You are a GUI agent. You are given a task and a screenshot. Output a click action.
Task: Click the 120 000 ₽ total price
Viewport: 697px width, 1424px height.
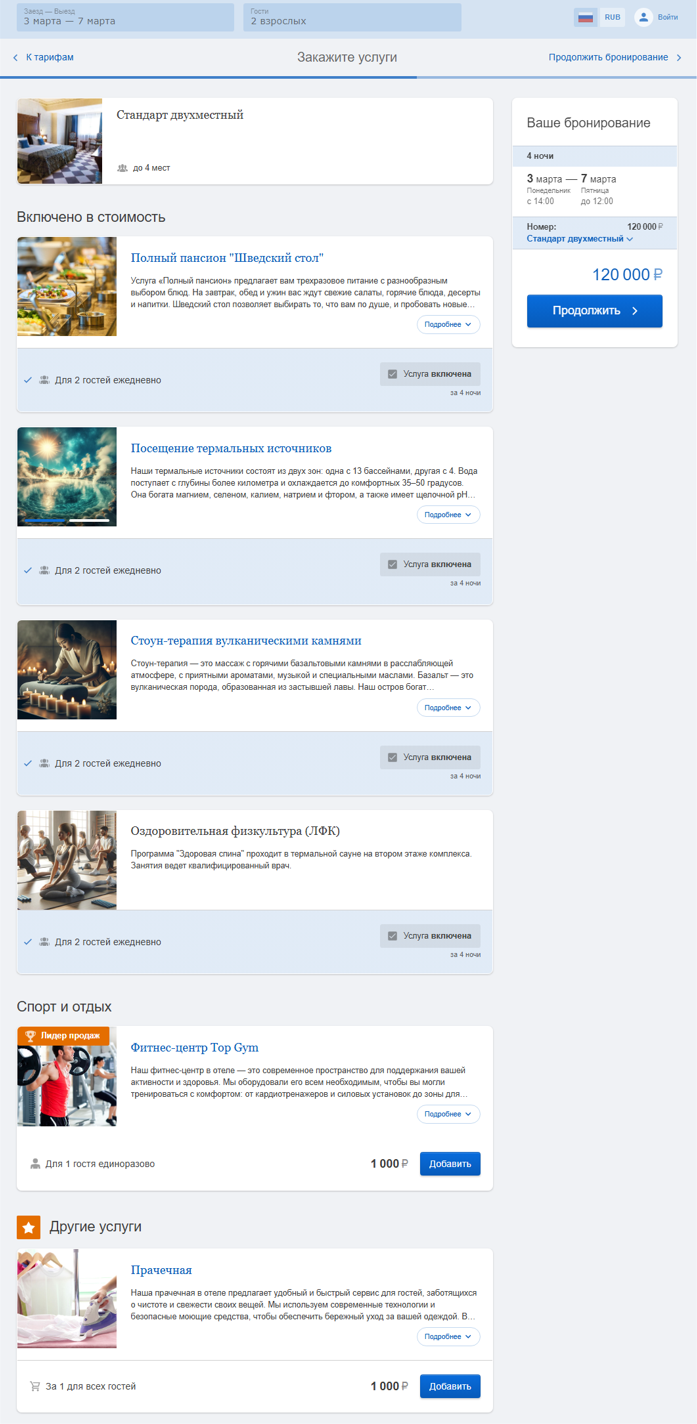pos(627,275)
